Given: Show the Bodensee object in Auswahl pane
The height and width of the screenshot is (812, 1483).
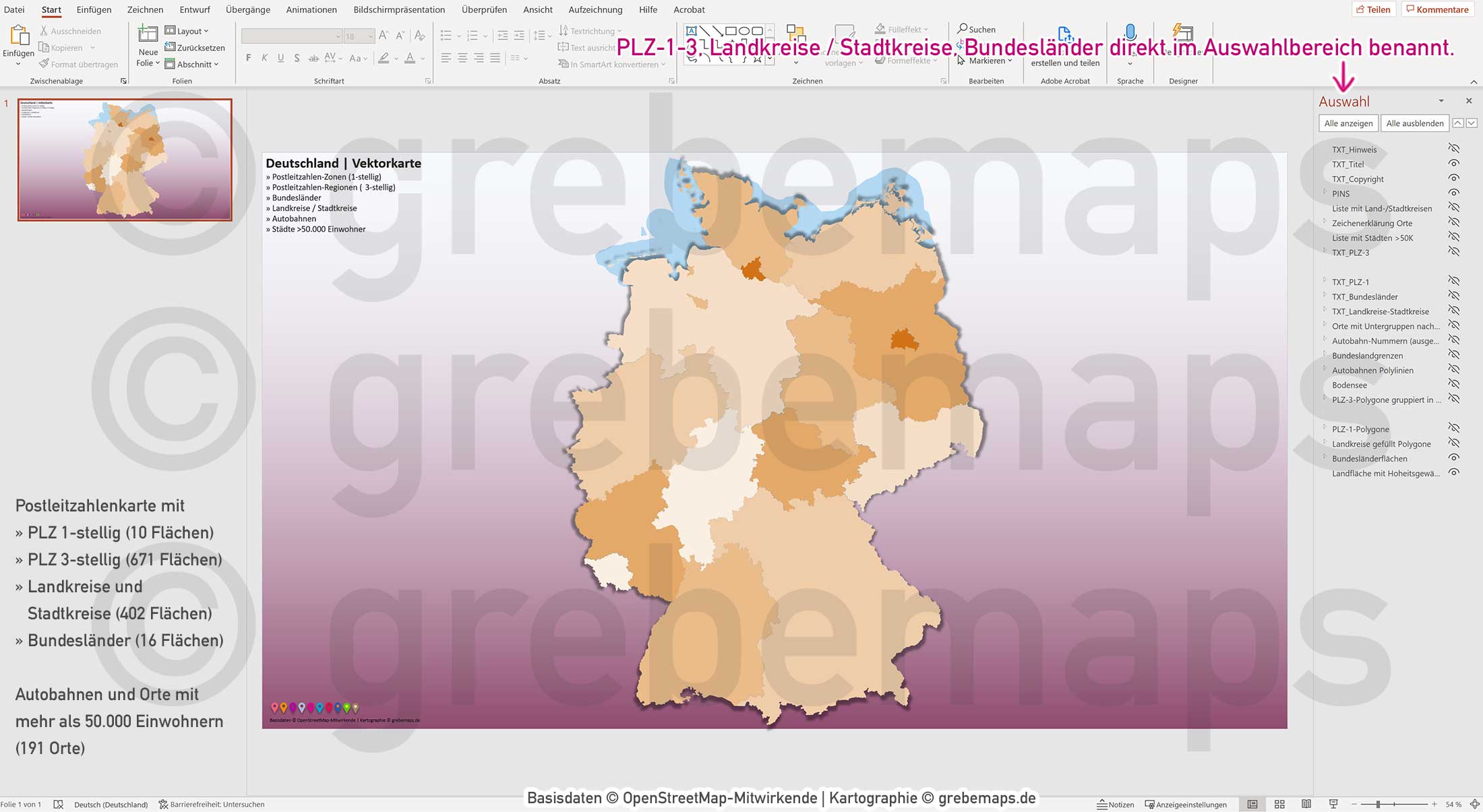Looking at the screenshot, I should coord(1454,384).
